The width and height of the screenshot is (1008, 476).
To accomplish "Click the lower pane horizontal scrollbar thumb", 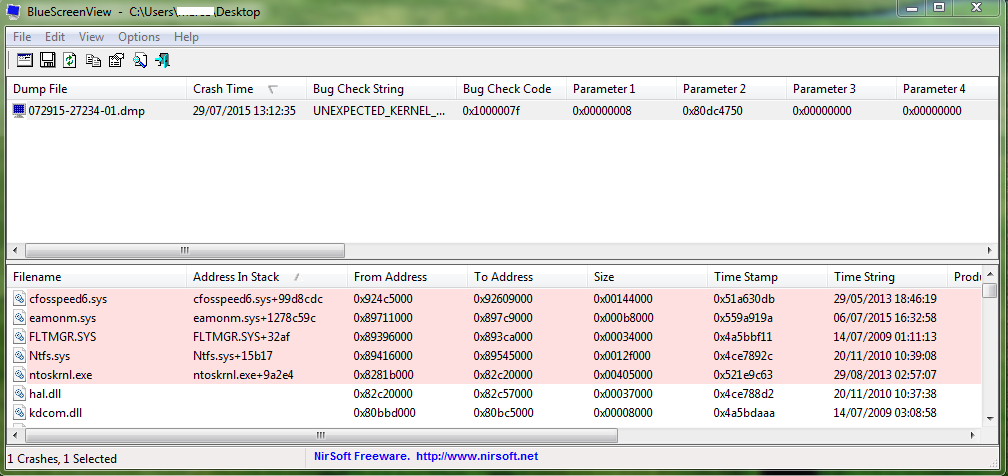I will coord(321,435).
